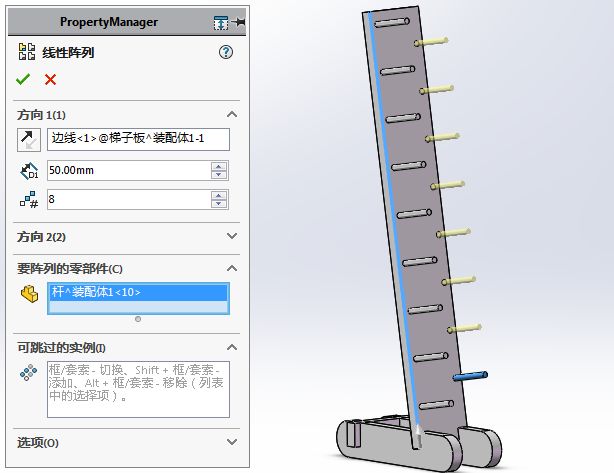
Task: Collapse the 方向 1(1) section
Action: click(232, 114)
